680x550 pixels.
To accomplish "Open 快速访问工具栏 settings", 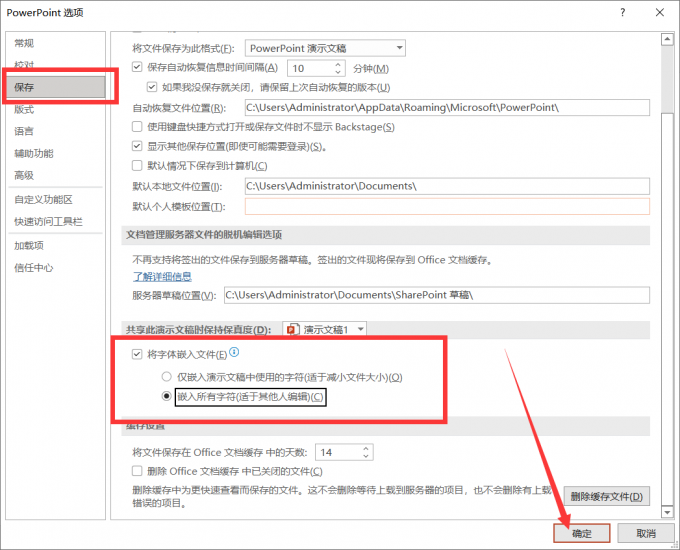I will (48, 222).
